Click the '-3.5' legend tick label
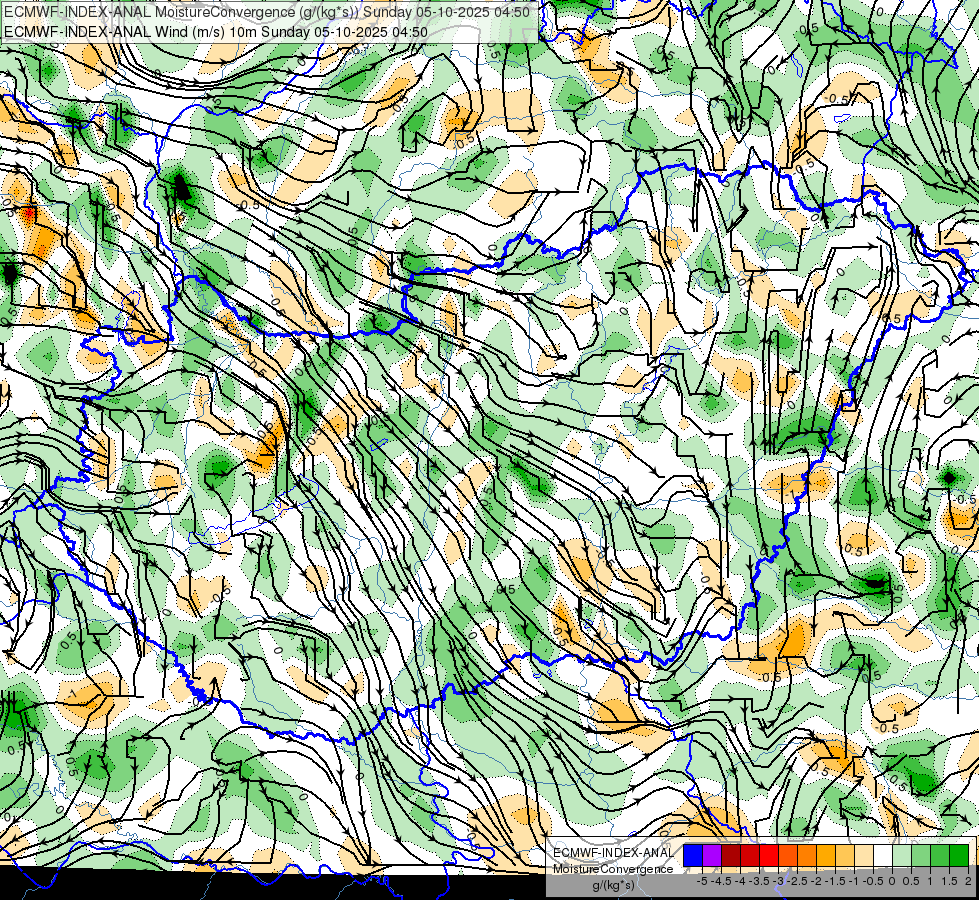This screenshot has width=979, height=900. tap(759, 881)
